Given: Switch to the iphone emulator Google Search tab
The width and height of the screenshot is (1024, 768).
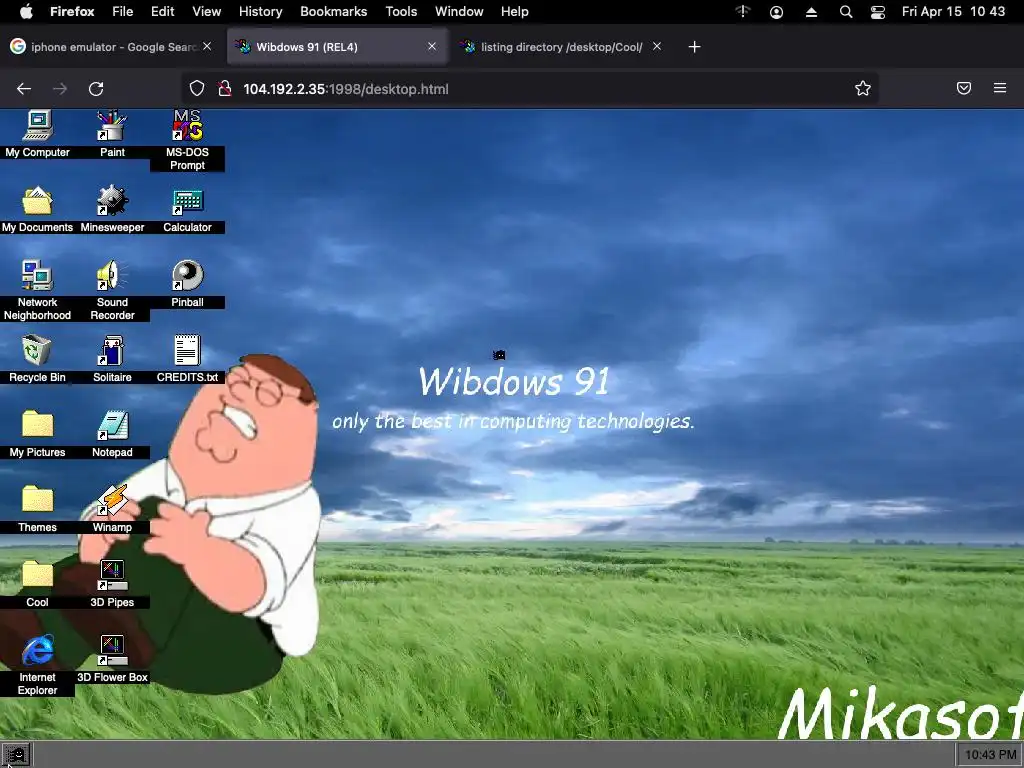Looking at the screenshot, I should coord(111,47).
